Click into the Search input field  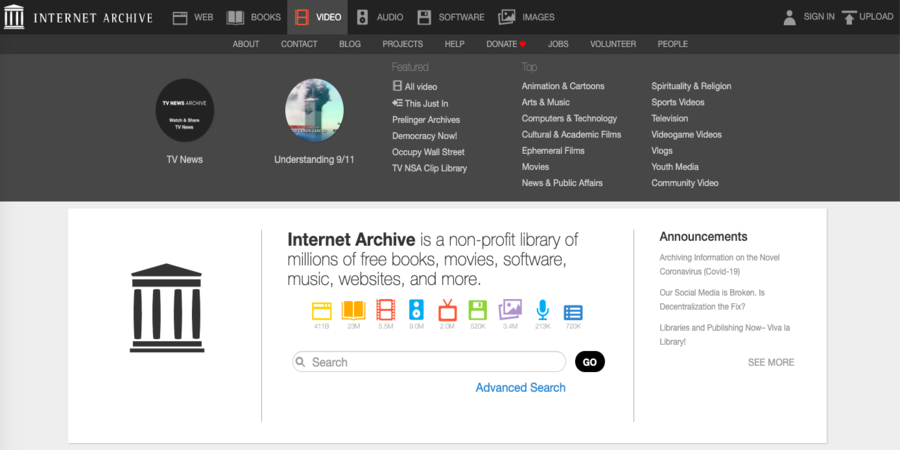(429, 362)
